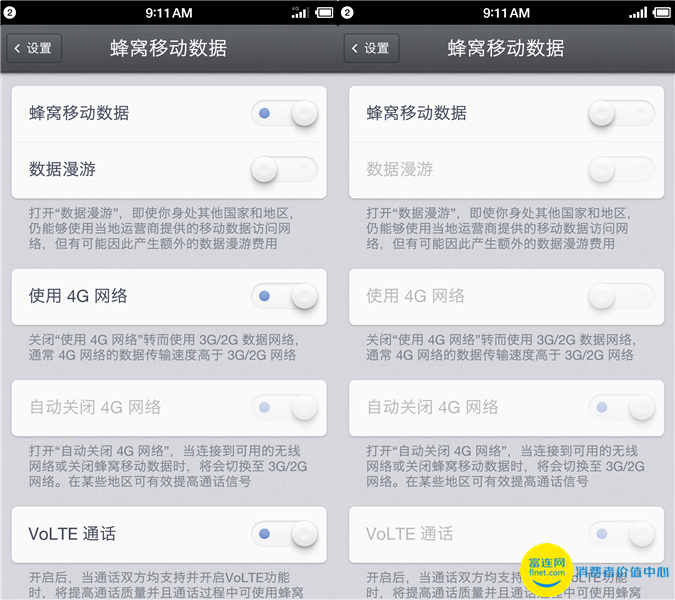Toggle 数据漫游 switch in left phone screen
Screen dimensions: 675x600
point(285,169)
